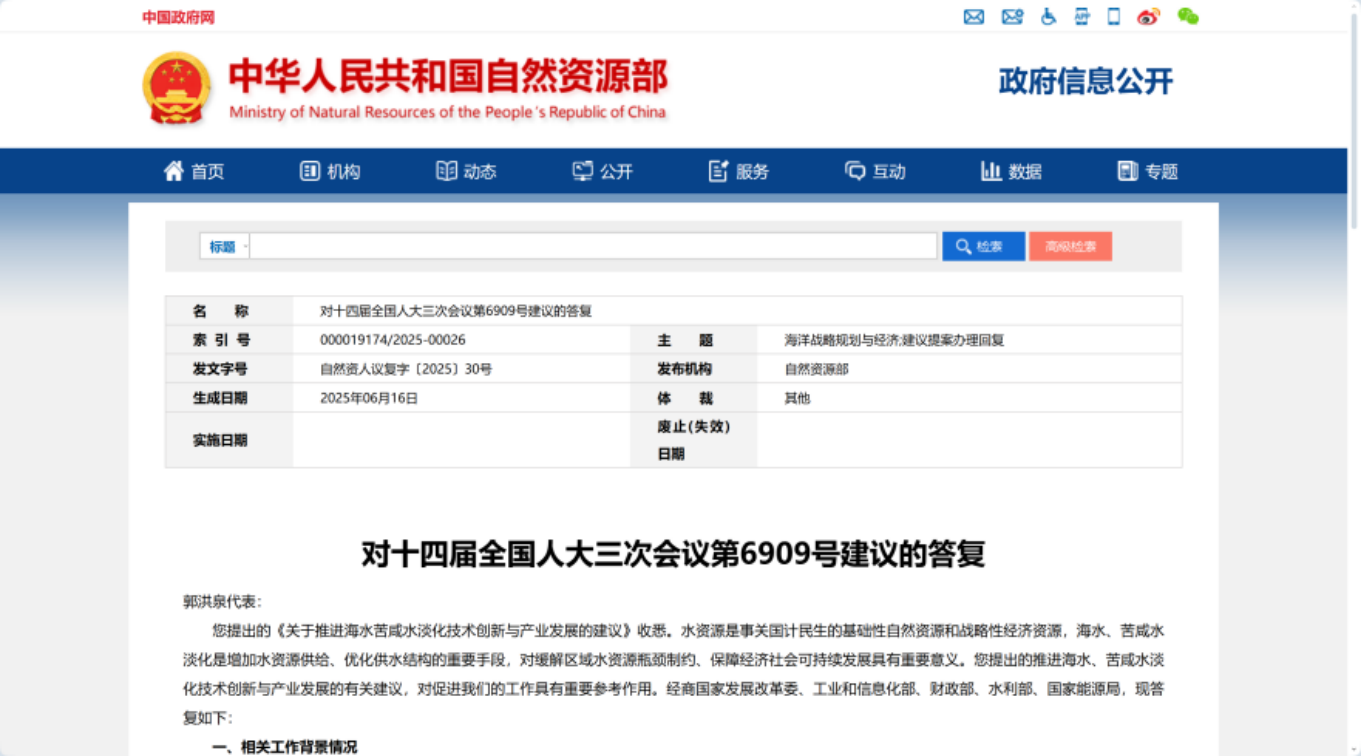Open the 首页 home menu item
Image resolution: width=1361 pixels, height=756 pixels.
point(194,172)
